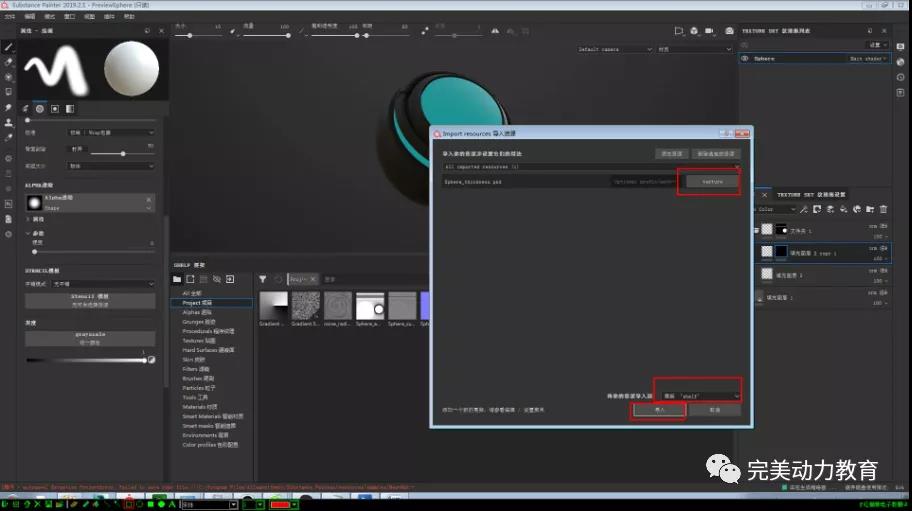The width and height of the screenshot is (912, 511).
Task: Click the delete layer trash icon
Action: (x=883, y=209)
